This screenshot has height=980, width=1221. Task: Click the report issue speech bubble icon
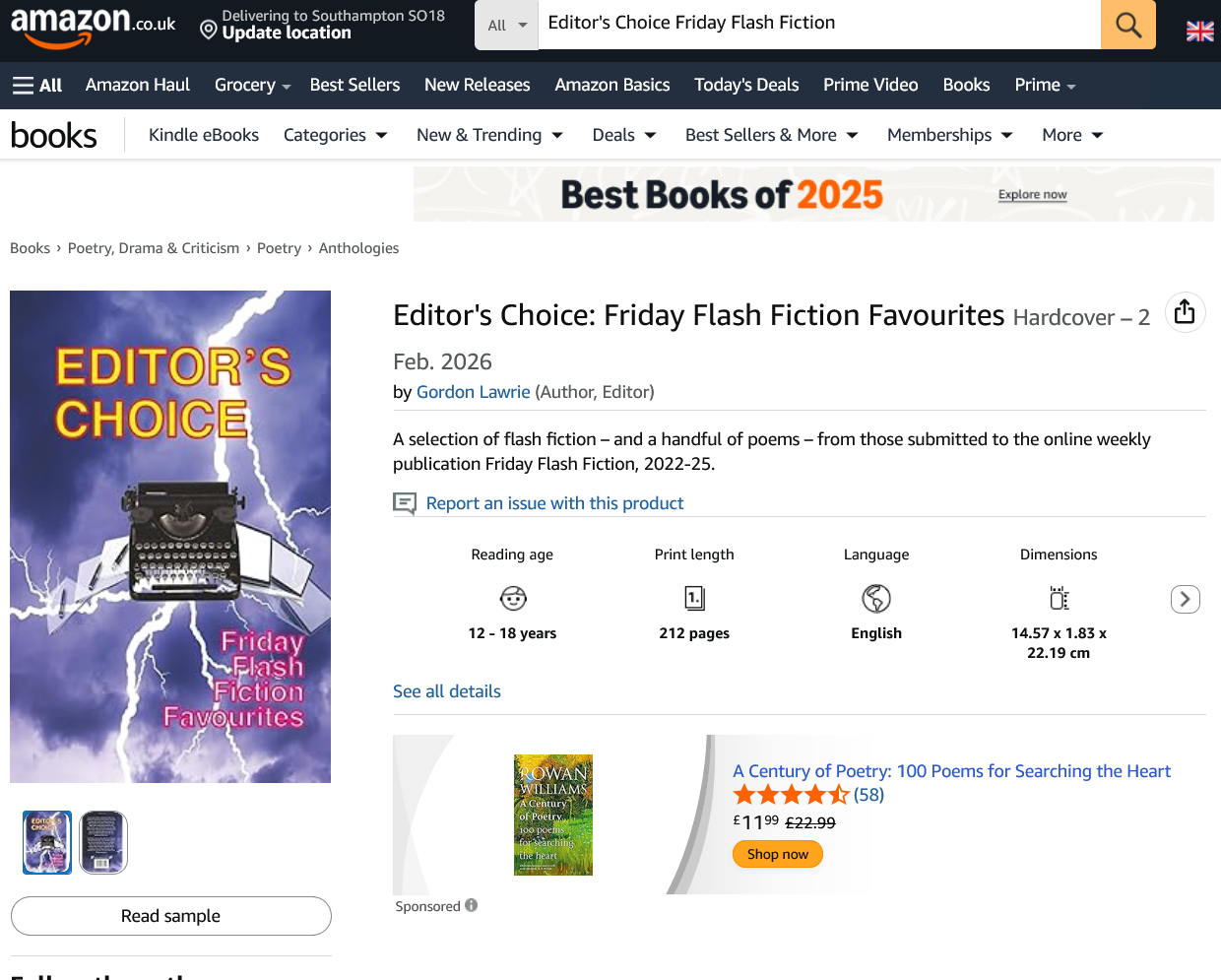(405, 503)
